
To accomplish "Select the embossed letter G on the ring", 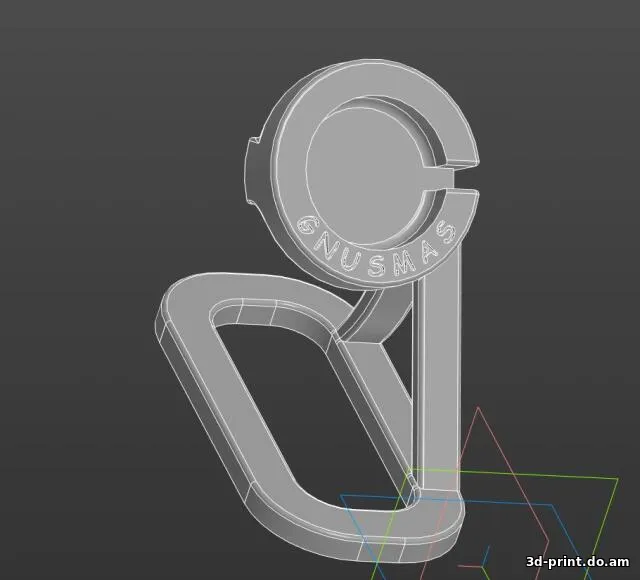I will click(309, 224).
